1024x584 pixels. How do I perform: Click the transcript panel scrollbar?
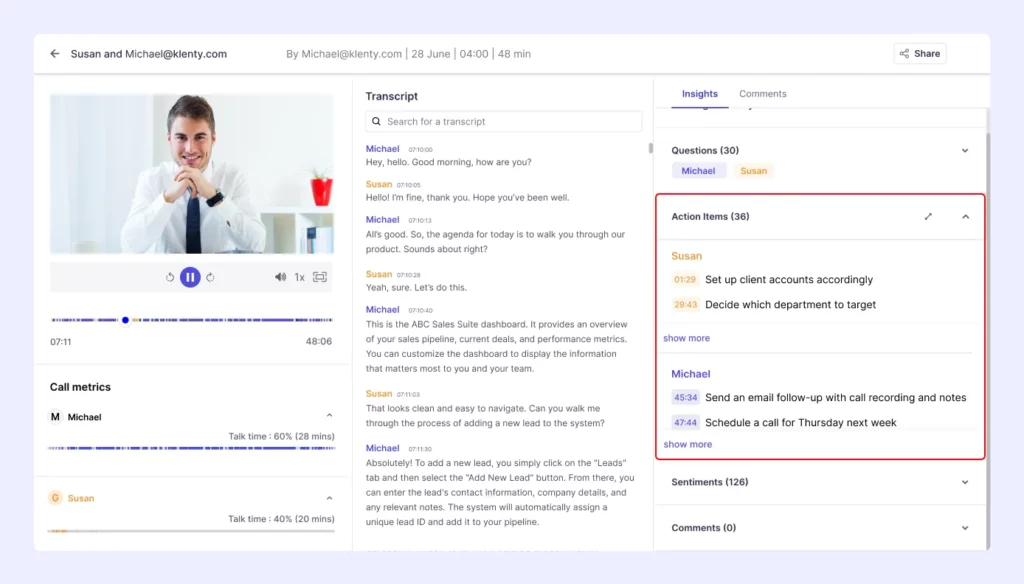pos(650,148)
